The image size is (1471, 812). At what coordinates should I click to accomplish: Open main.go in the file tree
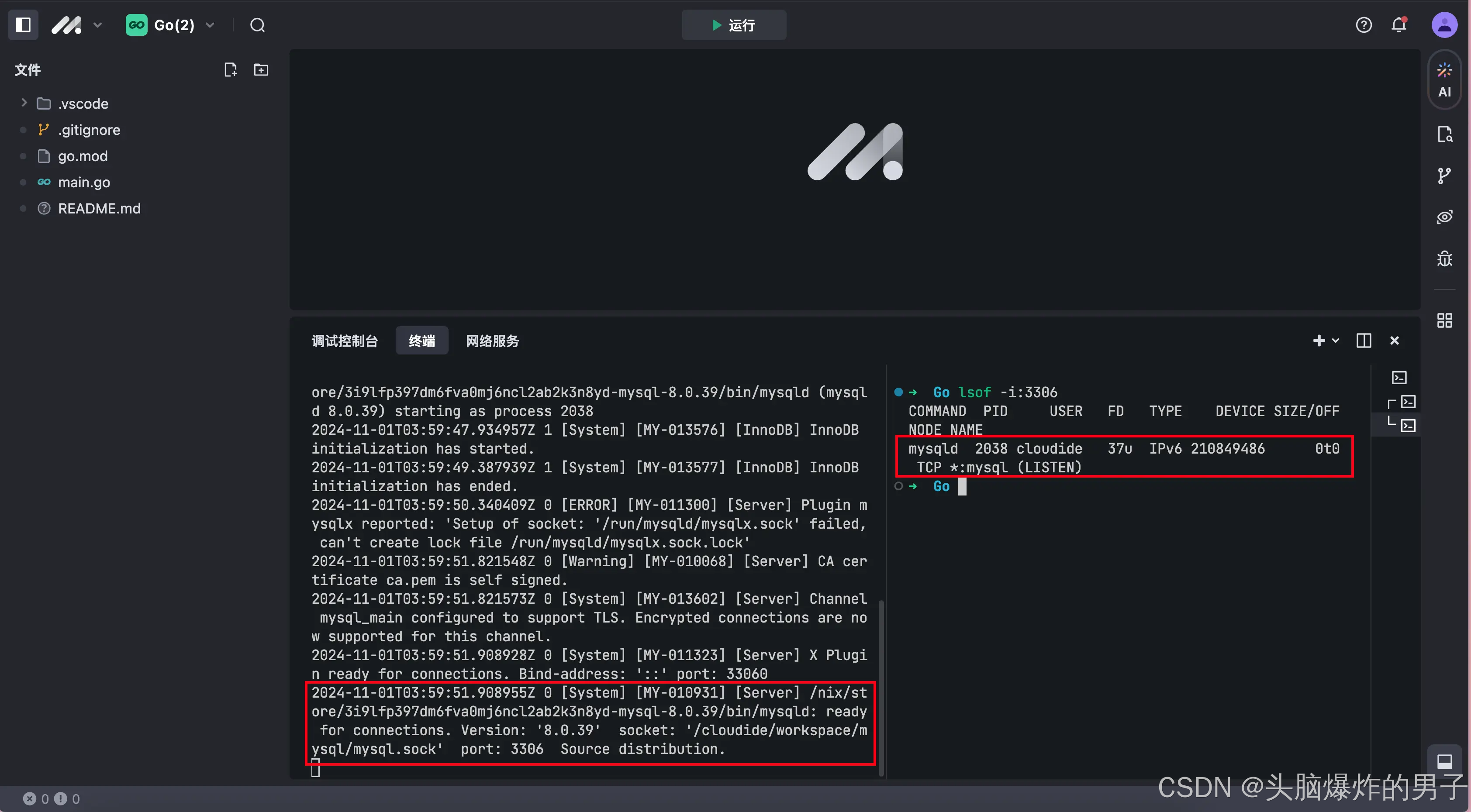point(84,182)
